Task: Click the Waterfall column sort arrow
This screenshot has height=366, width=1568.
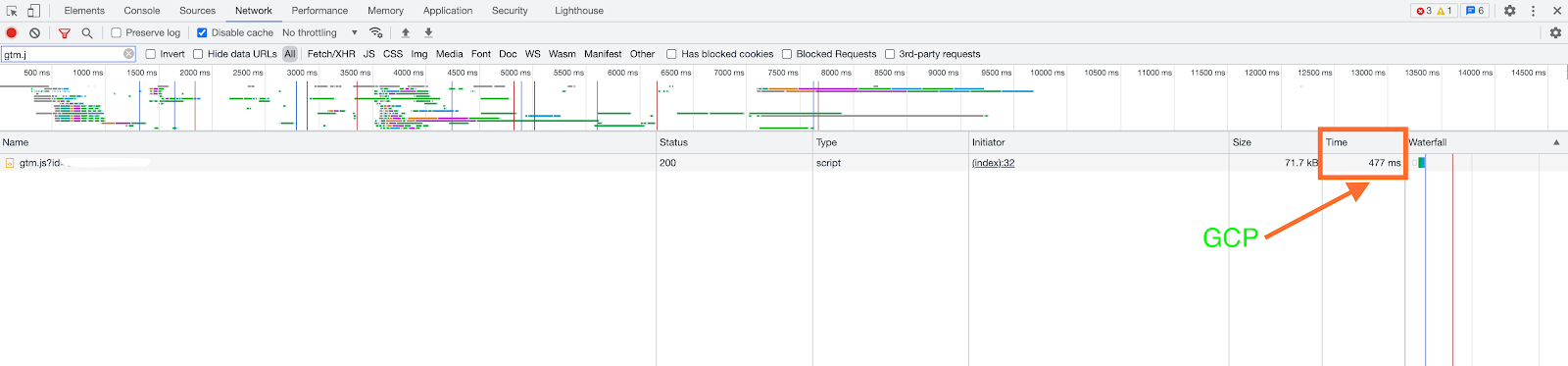Action: tap(1556, 142)
